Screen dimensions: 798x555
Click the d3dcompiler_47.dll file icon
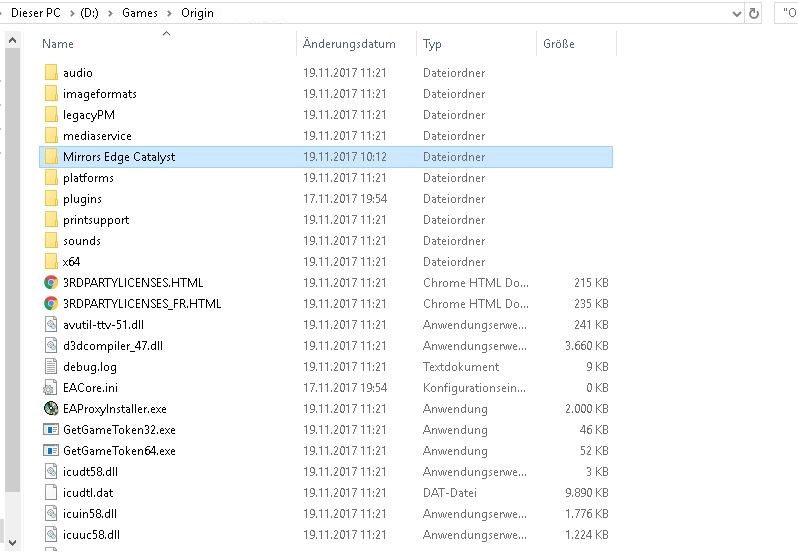tap(51, 345)
